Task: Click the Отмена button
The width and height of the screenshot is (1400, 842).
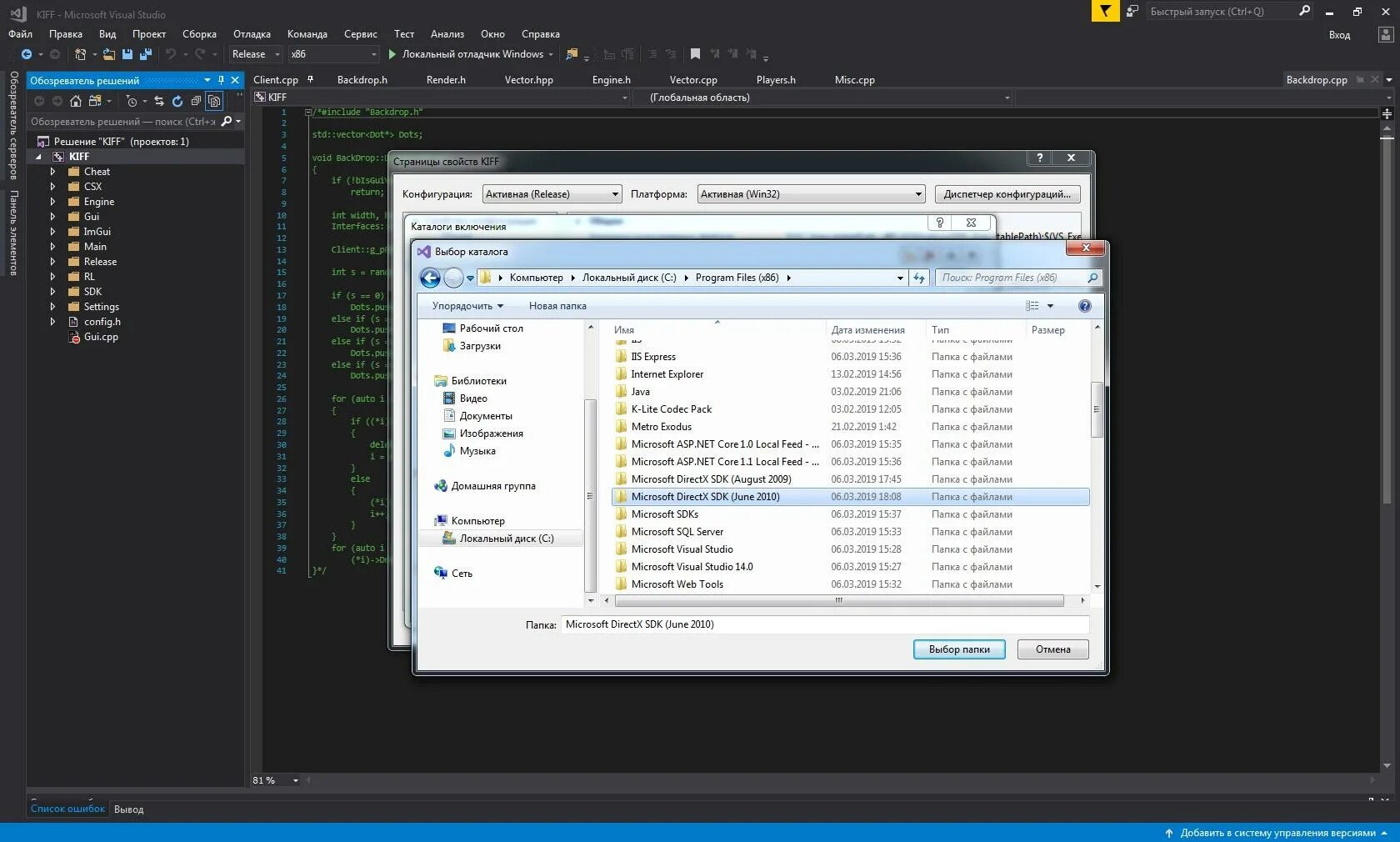Action: pyautogui.click(x=1053, y=649)
